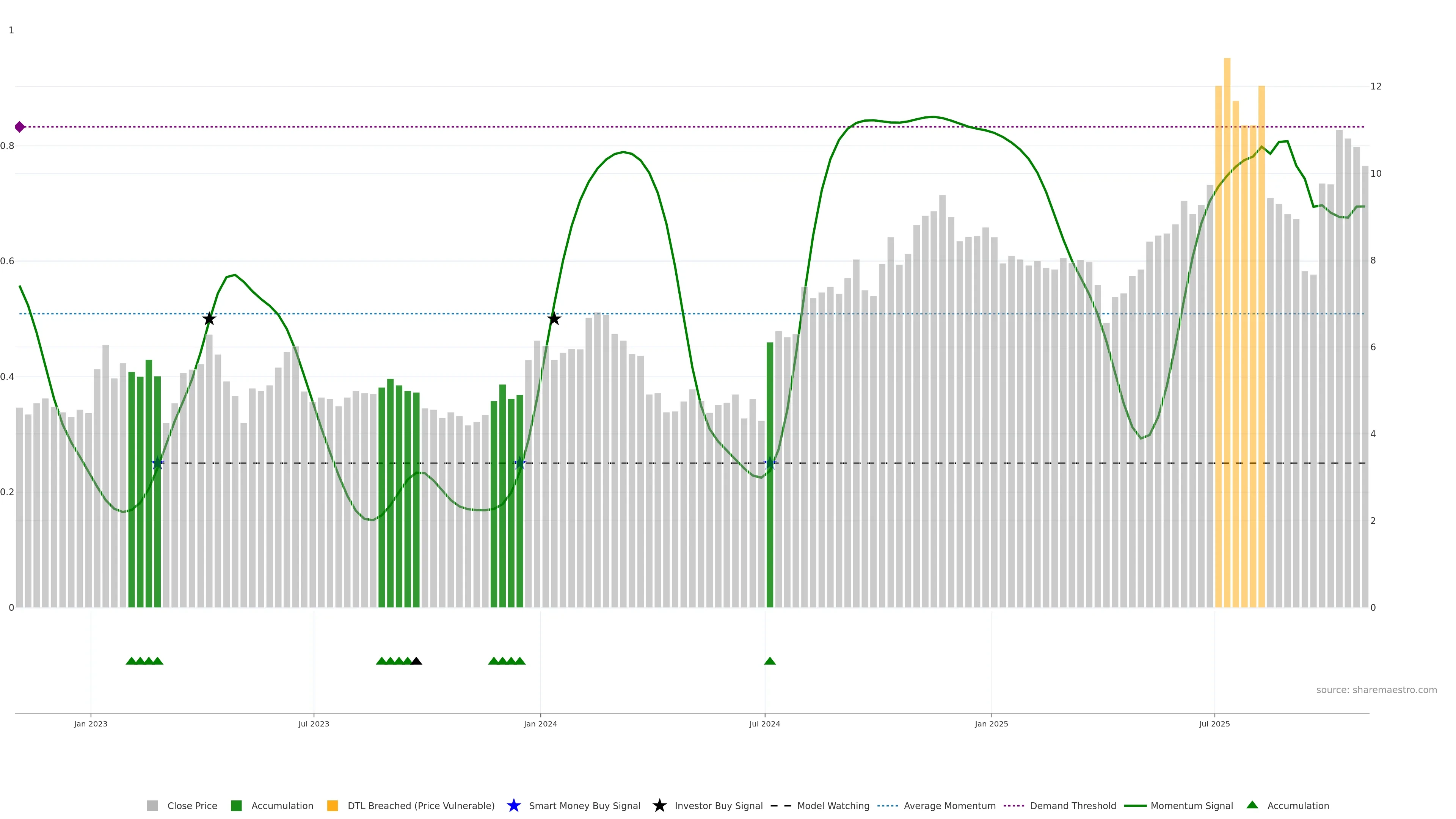Image resolution: width=1456 pixels, height=819 pixels.
Task: Click the orange DTL Breached legend swatch
Action: [333, 805]
